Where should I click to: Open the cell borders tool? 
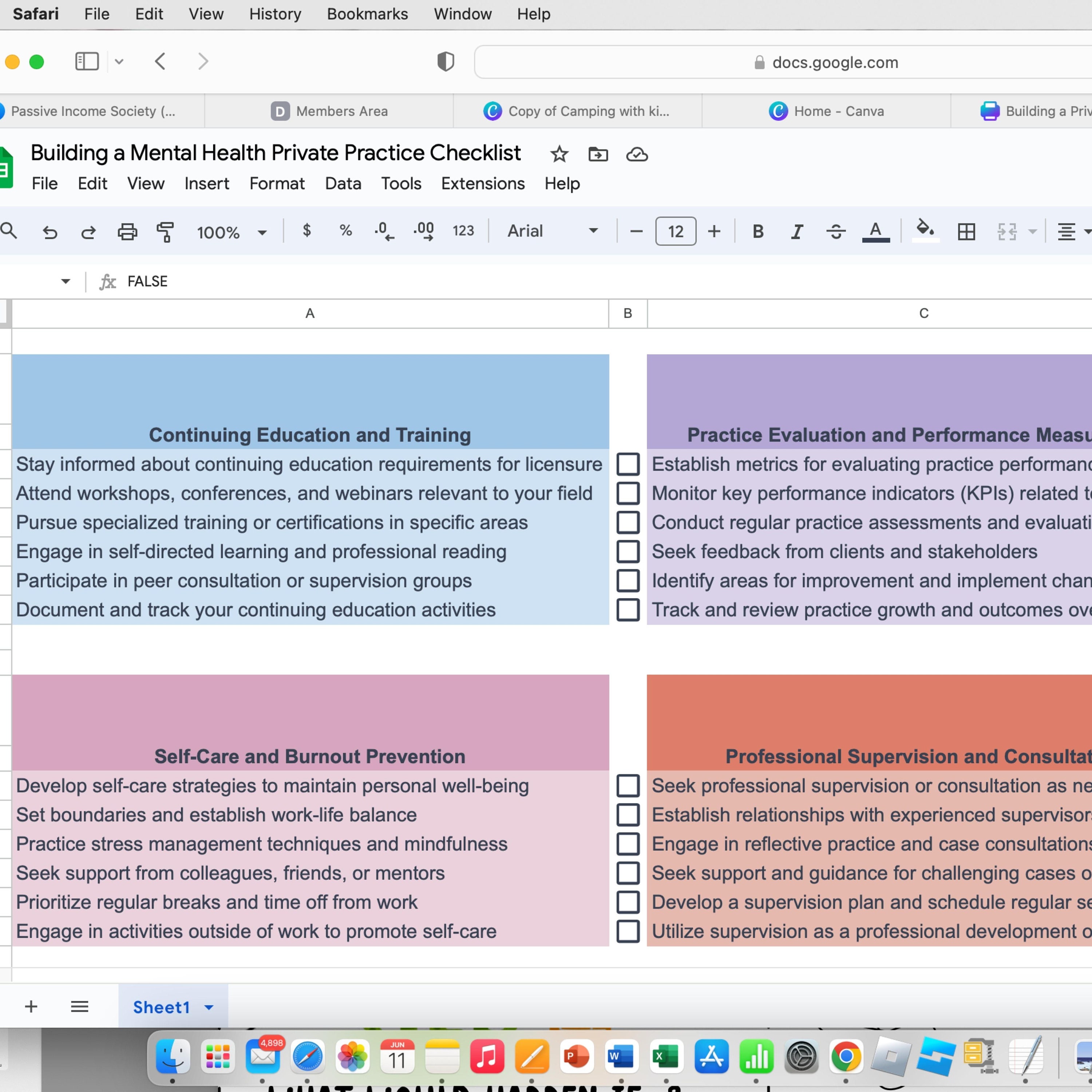[966, 231]
